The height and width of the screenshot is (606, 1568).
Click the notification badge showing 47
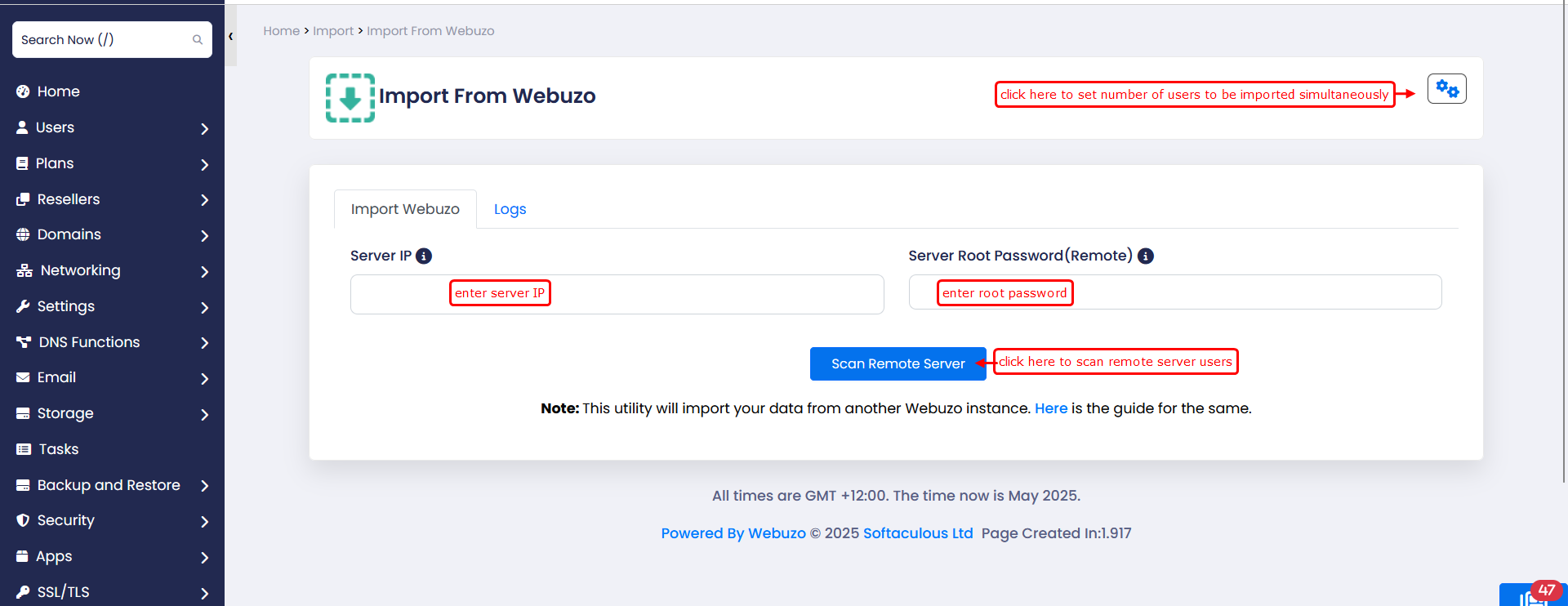tap(1546, 590)
